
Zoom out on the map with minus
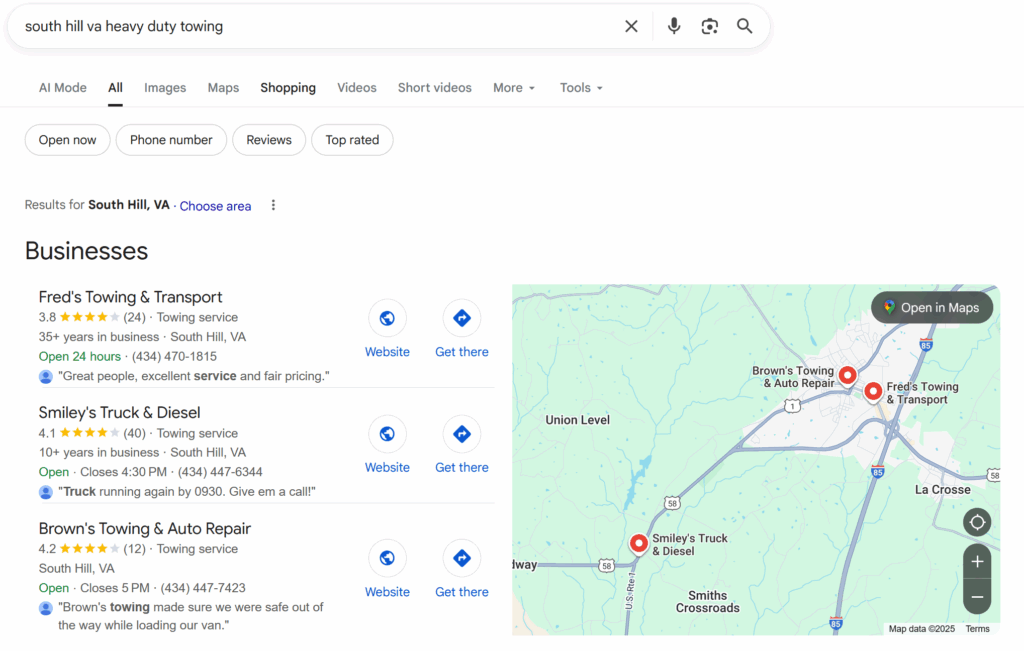click(977, 597)
